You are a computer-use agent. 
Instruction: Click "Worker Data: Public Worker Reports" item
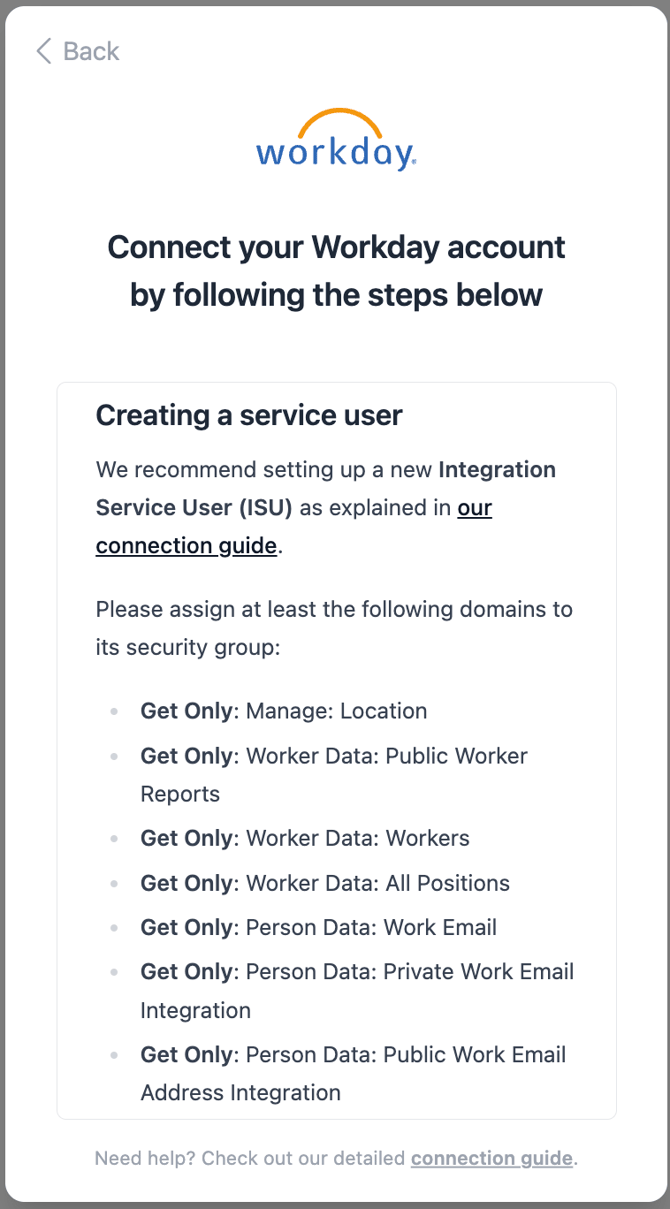pyautogui.click(x=334, y=775)
